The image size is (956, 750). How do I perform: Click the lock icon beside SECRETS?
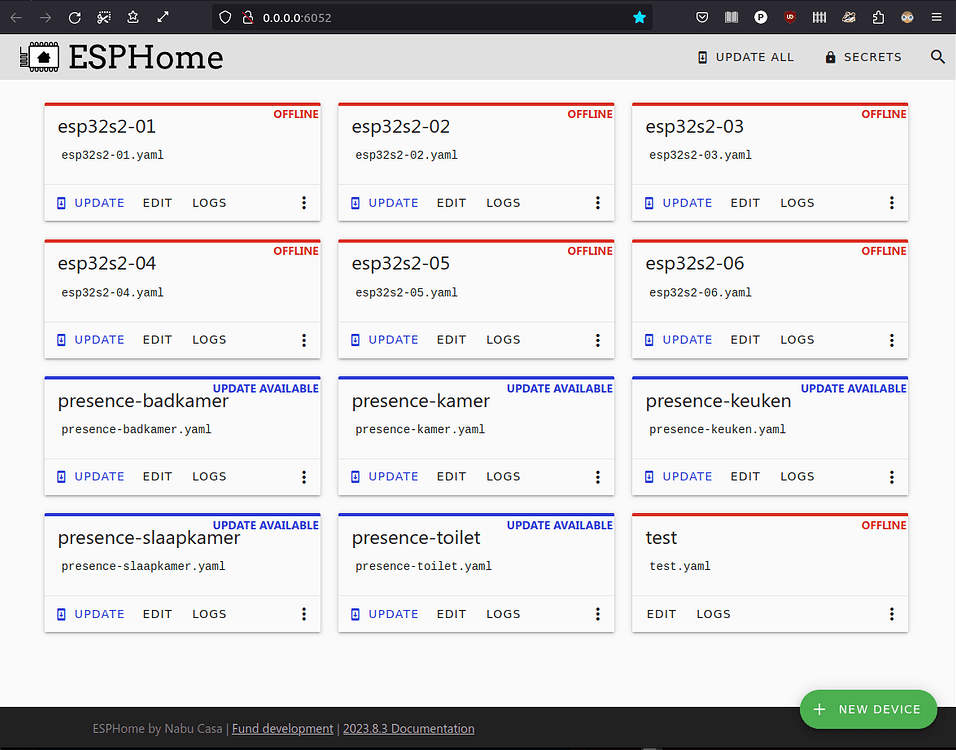832,57
